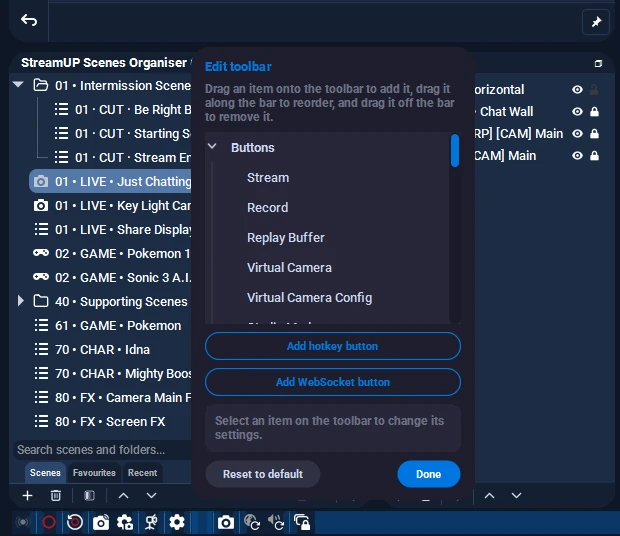Hide the RP] [CAM] Main source
This screenshot has height=536, width=620.
coord(577,134)
